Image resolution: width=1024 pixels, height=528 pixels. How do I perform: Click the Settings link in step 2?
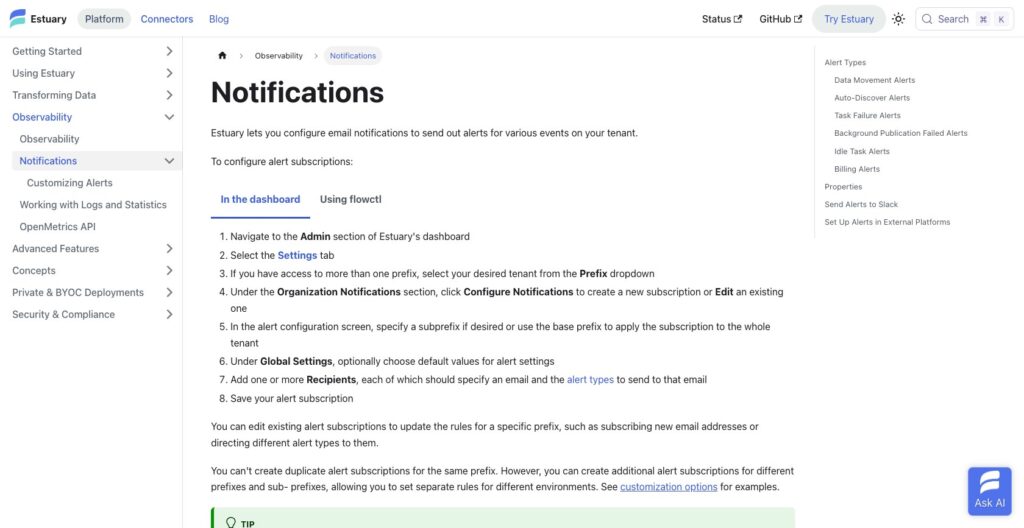pyautogui.click(x=297, y=255)
